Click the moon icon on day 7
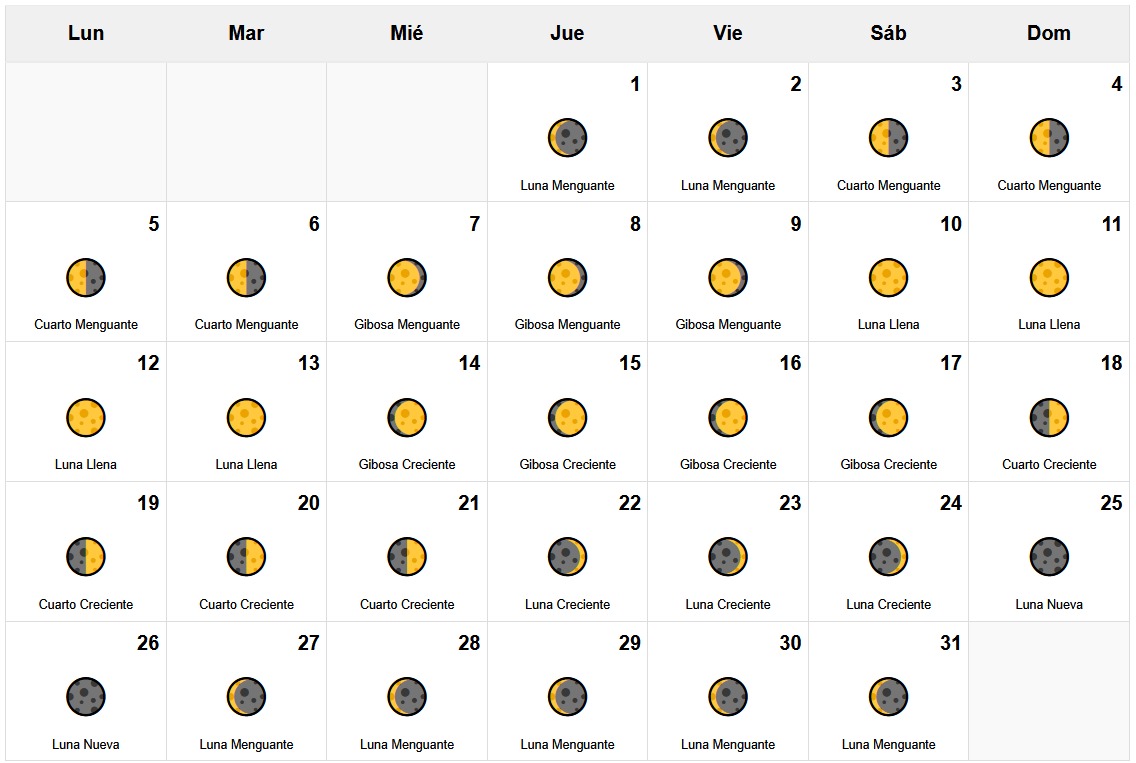The height and width of the screenshot is (763, 1136). pos(407,278)
